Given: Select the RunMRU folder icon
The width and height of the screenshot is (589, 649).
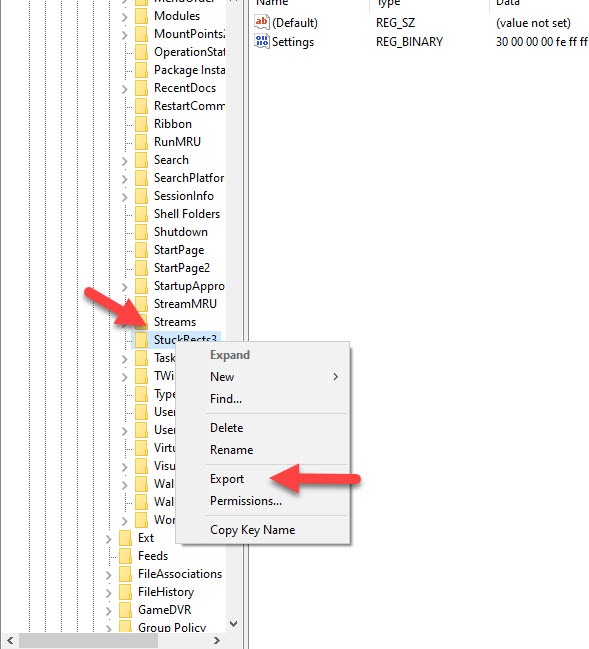Looking at the screenshot, I should coord(142,142).
